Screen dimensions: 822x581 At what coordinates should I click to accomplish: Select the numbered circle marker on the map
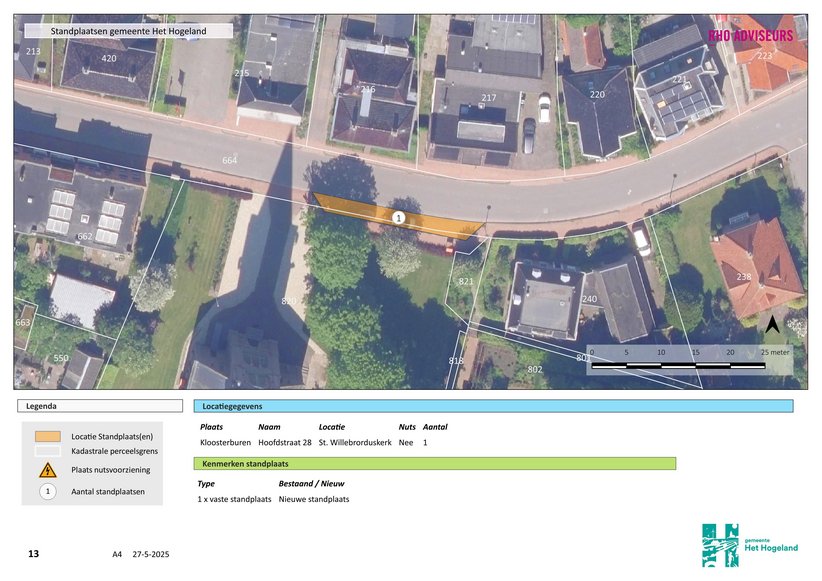pyautogui.click(x=398, y=217)
